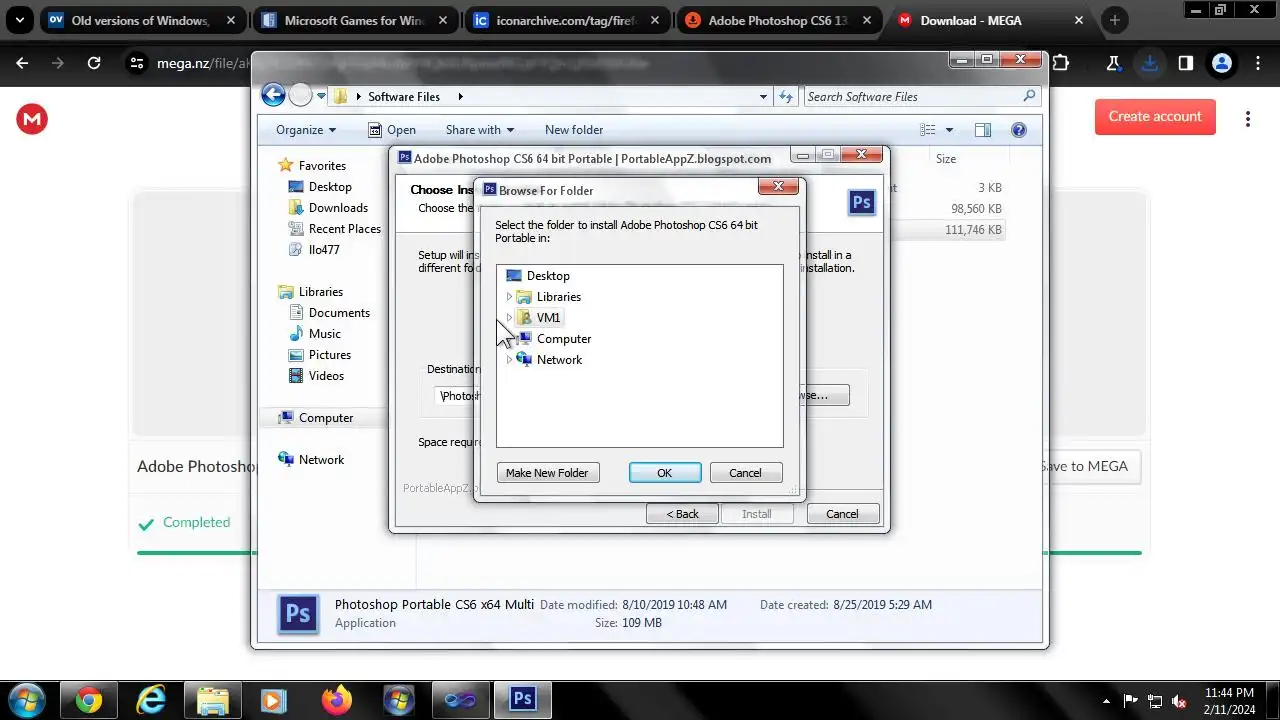The image size is (1280, 720).
Task: Click Cancel button in Photoshop installer
Action: [x=841, y=514]
